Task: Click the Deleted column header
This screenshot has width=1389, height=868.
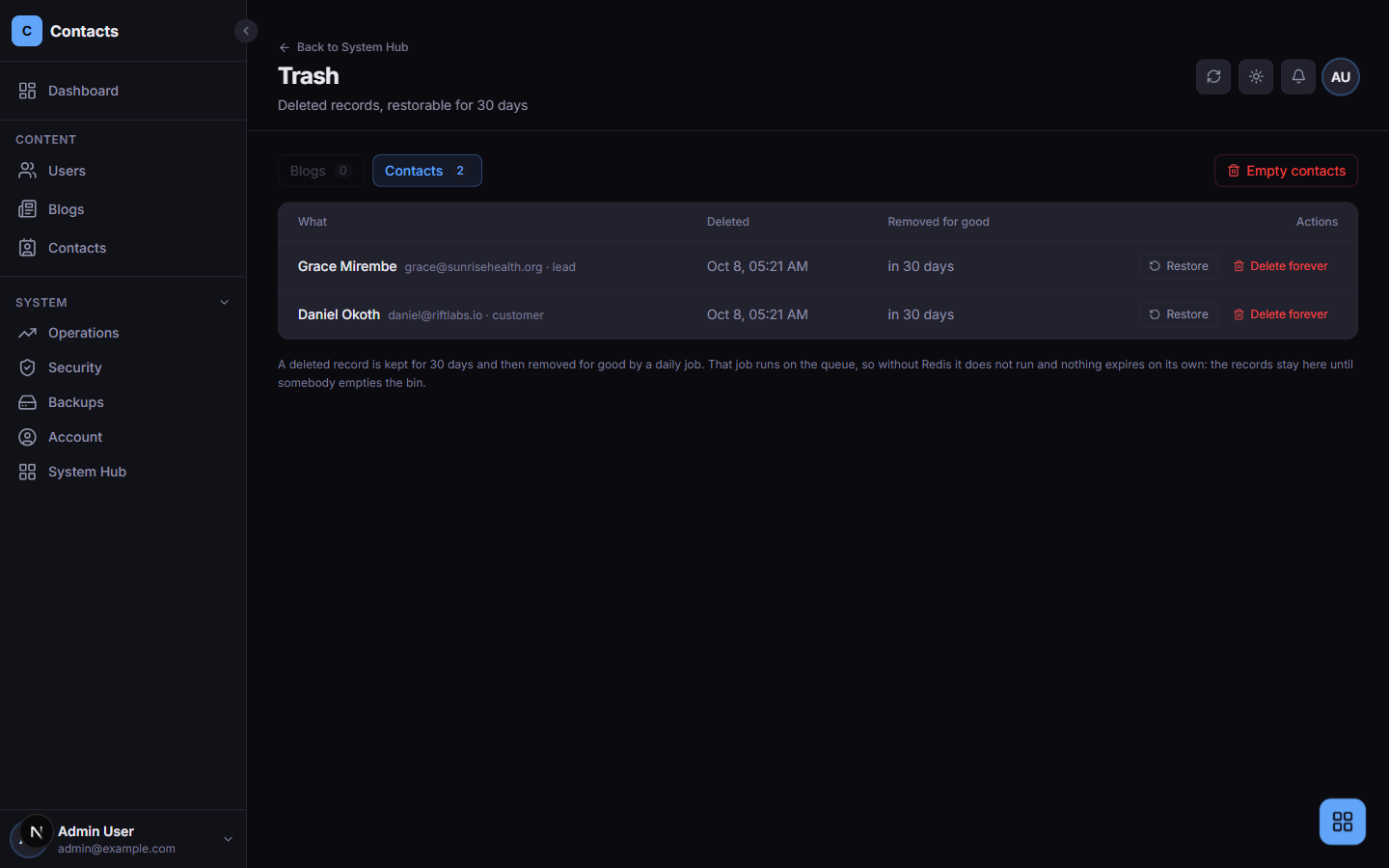Action: pyautogui.click(x=728, y=222)
